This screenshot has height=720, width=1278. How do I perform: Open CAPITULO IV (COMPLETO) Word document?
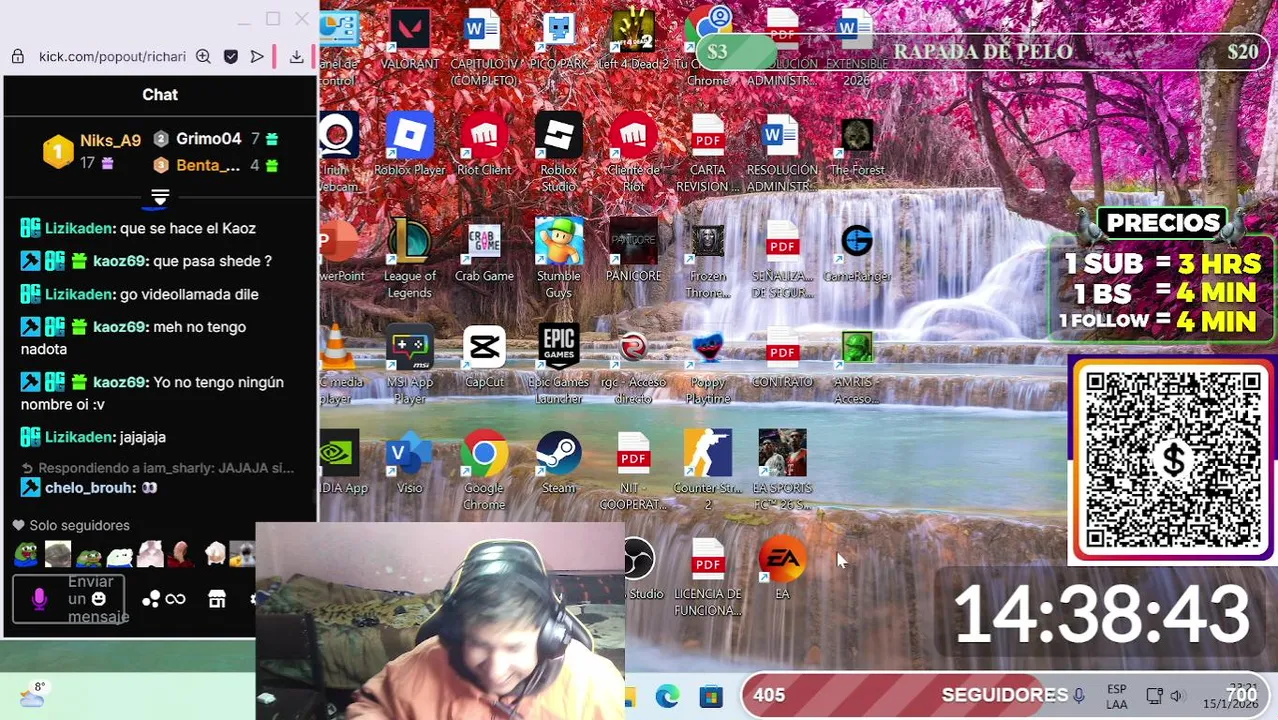pos(484,46)
